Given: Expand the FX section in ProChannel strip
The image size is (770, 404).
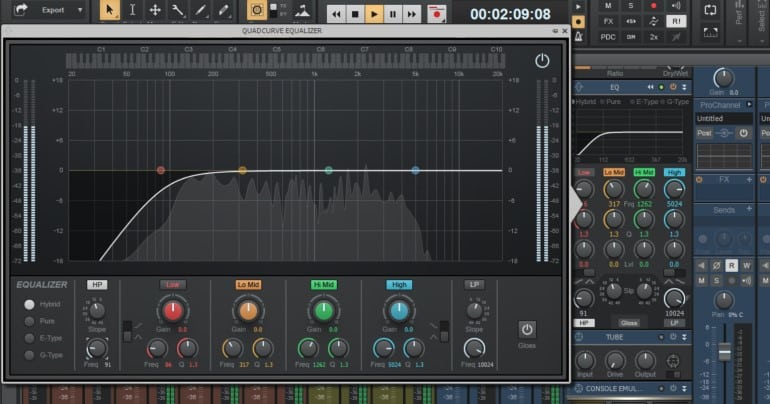Looking at the screenshot, I should 722,180.
